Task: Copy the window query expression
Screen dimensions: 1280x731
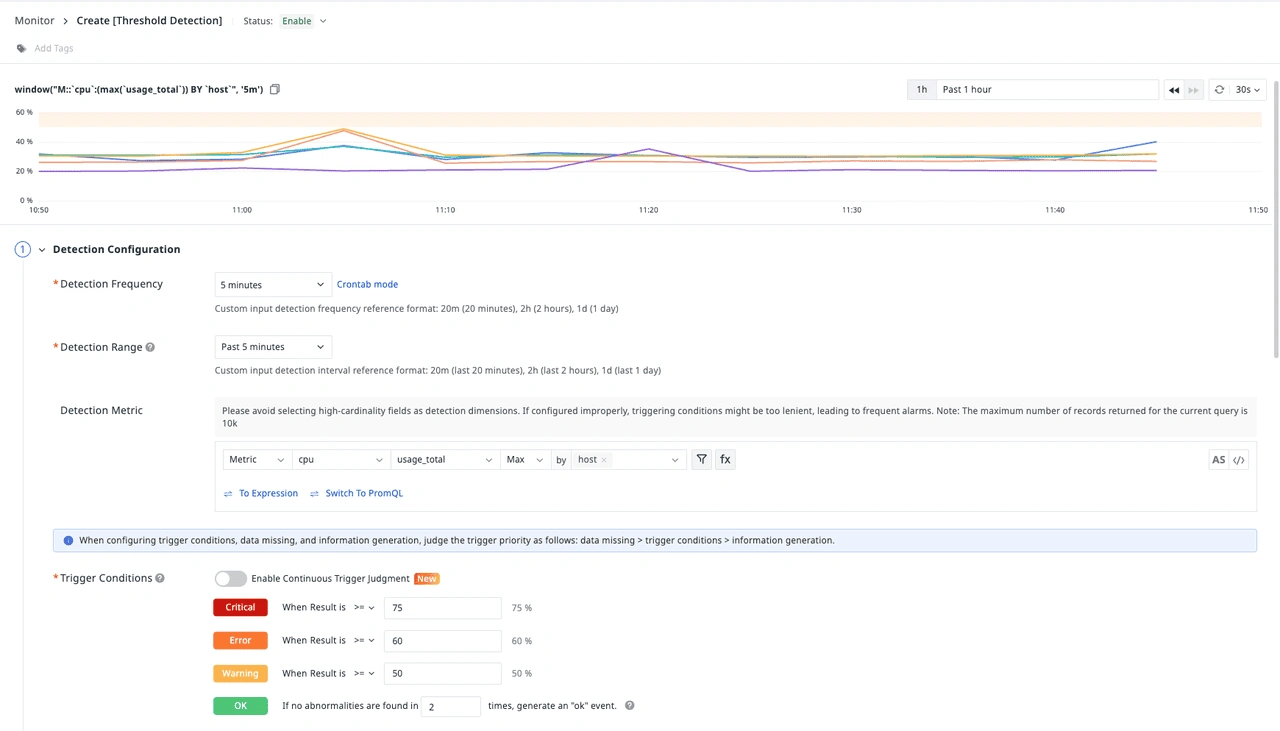Action: [x=275, y=89]
